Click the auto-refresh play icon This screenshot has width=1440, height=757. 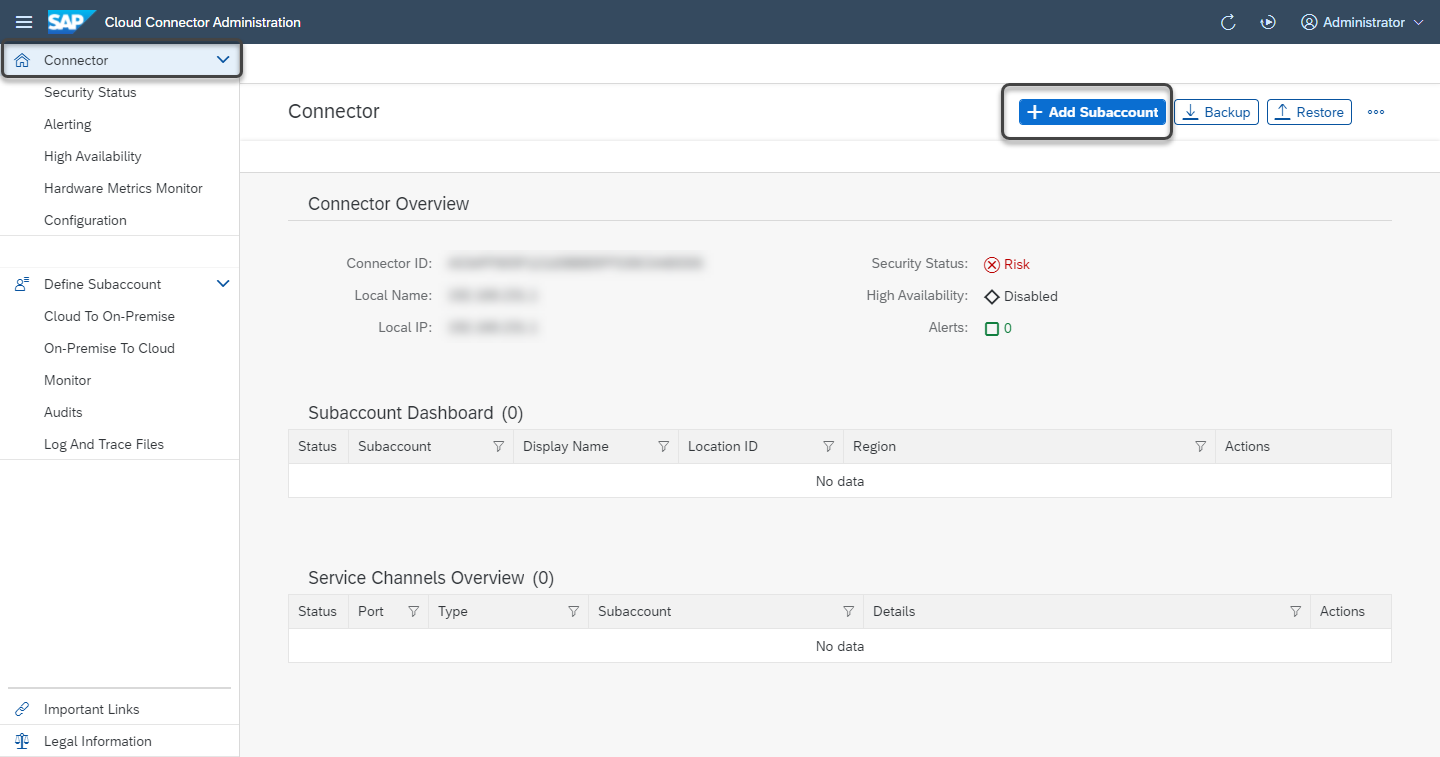(1268, 22)
